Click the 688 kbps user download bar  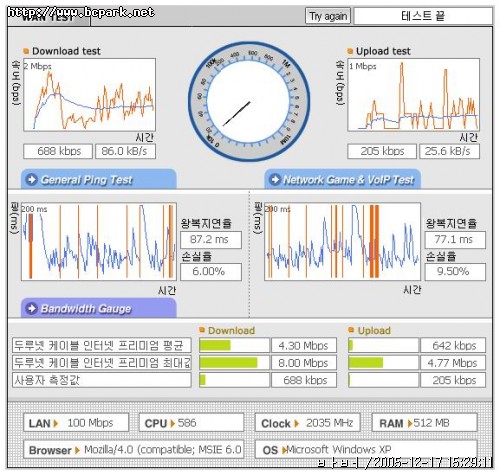pyautogui.click(x=234, y=380)
